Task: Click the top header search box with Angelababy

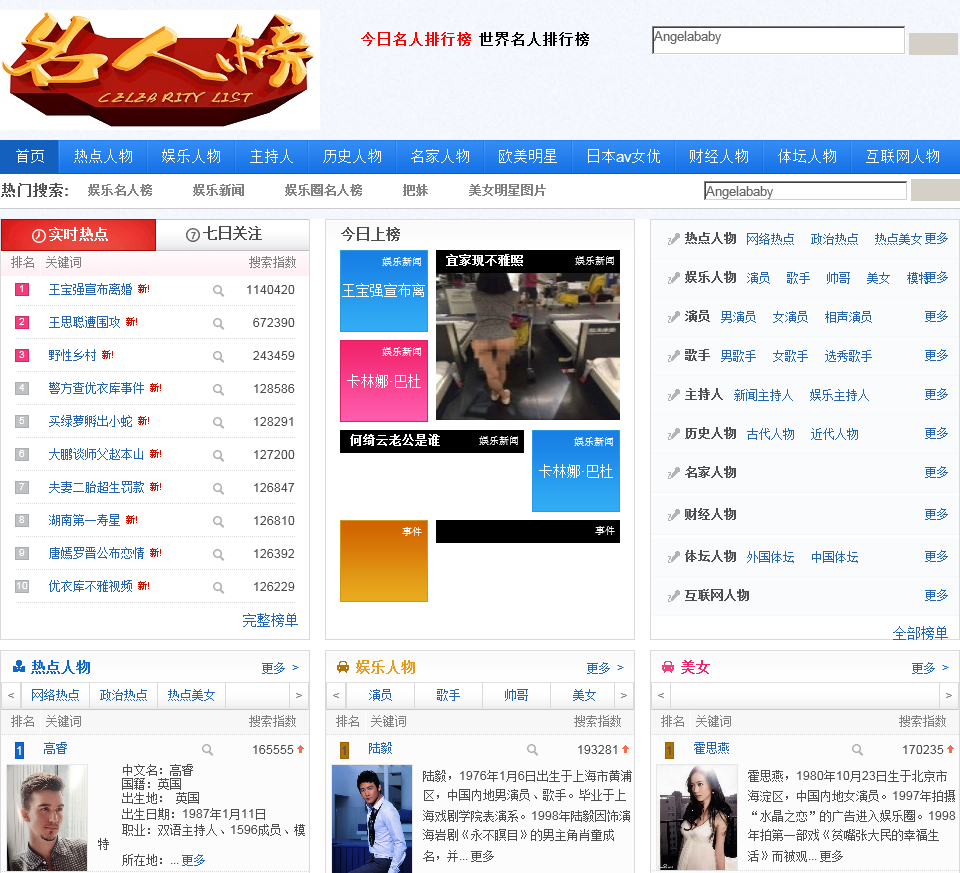Action: tap(778, 40)
